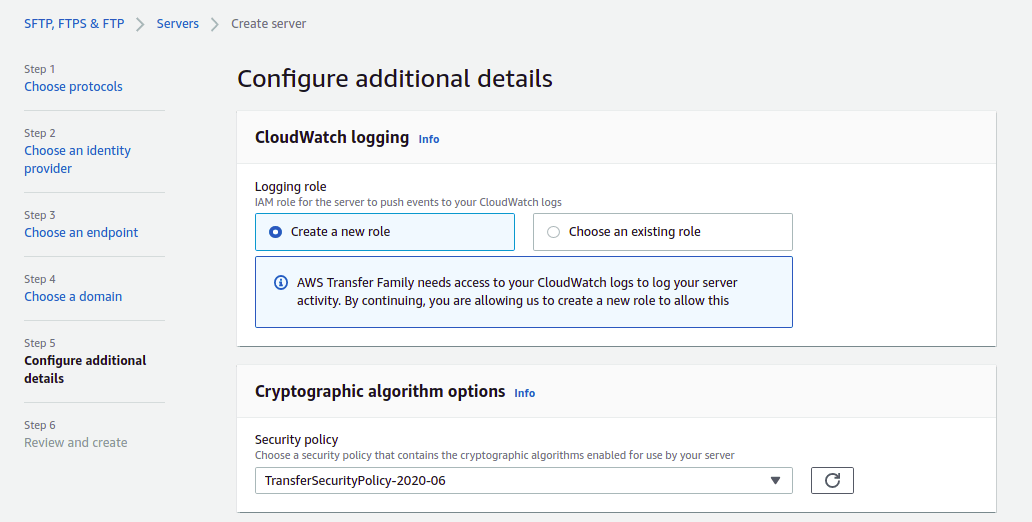The width and height of the screenshot is (1032, 522).
Task: Select the Create a new role radio option
Action: click(x=384, y=232)
